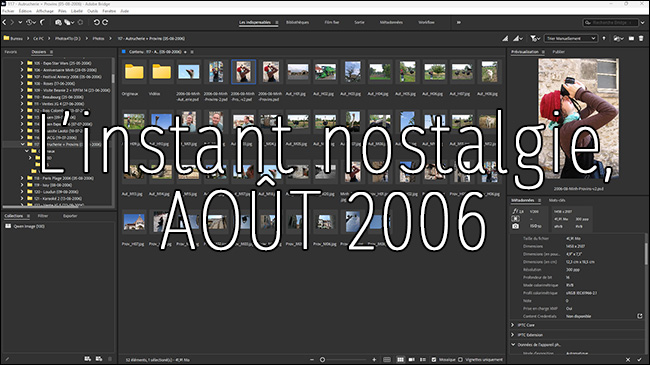The height and width of the screenshot is (365, 650).
Task: Open the Publier panel tab
Action: 558,52
